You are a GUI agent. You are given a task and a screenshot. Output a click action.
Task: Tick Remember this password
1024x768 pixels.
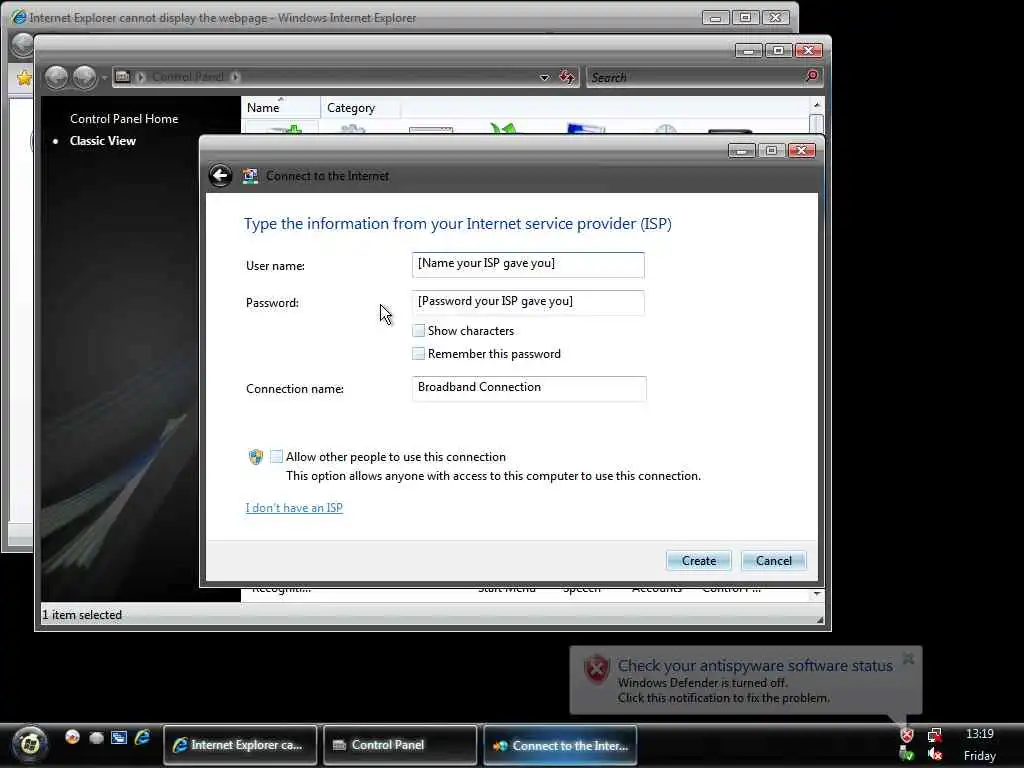tap(419, 353)
